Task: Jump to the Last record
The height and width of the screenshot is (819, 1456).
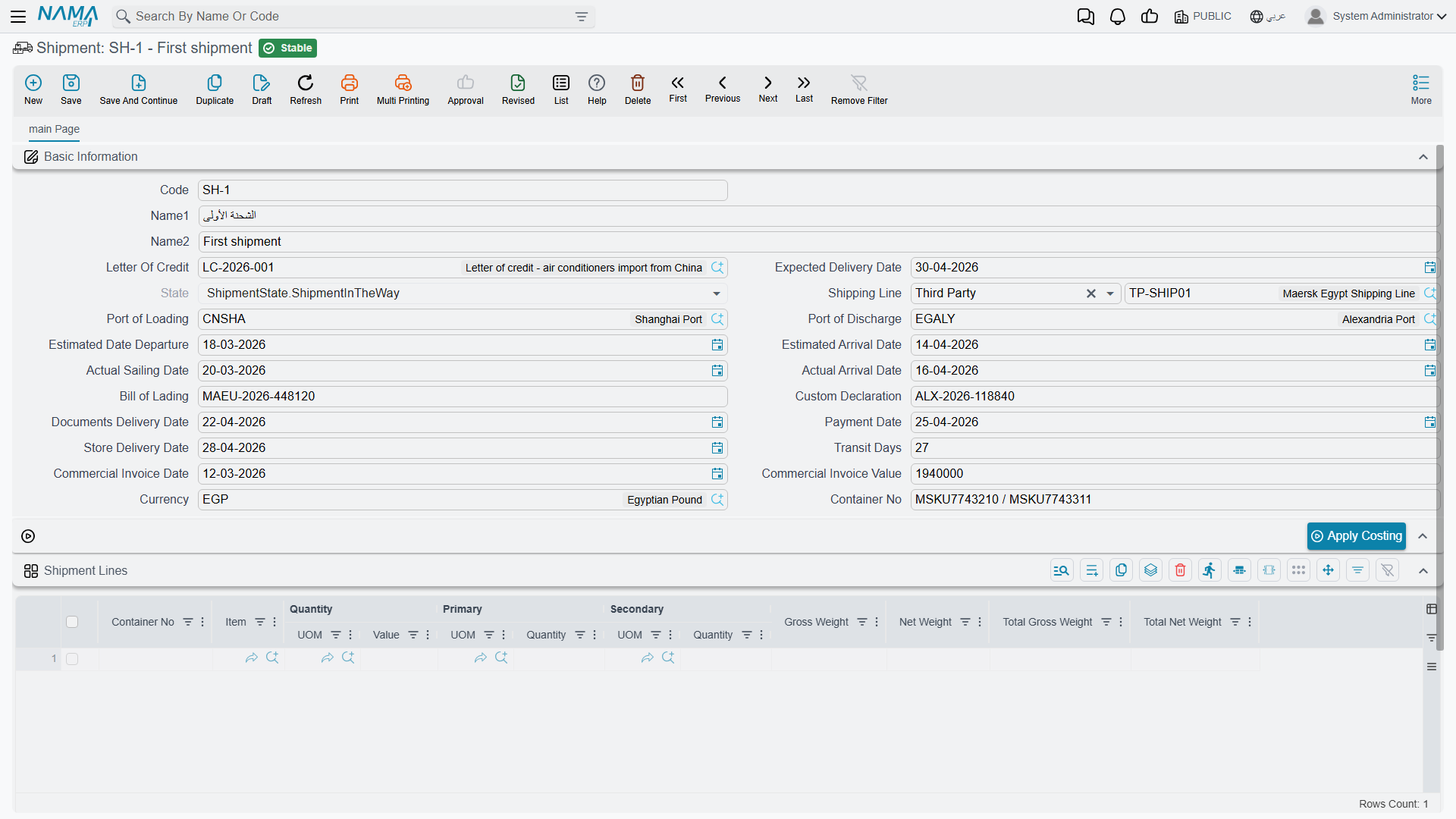Action: (x=804, y=89)
